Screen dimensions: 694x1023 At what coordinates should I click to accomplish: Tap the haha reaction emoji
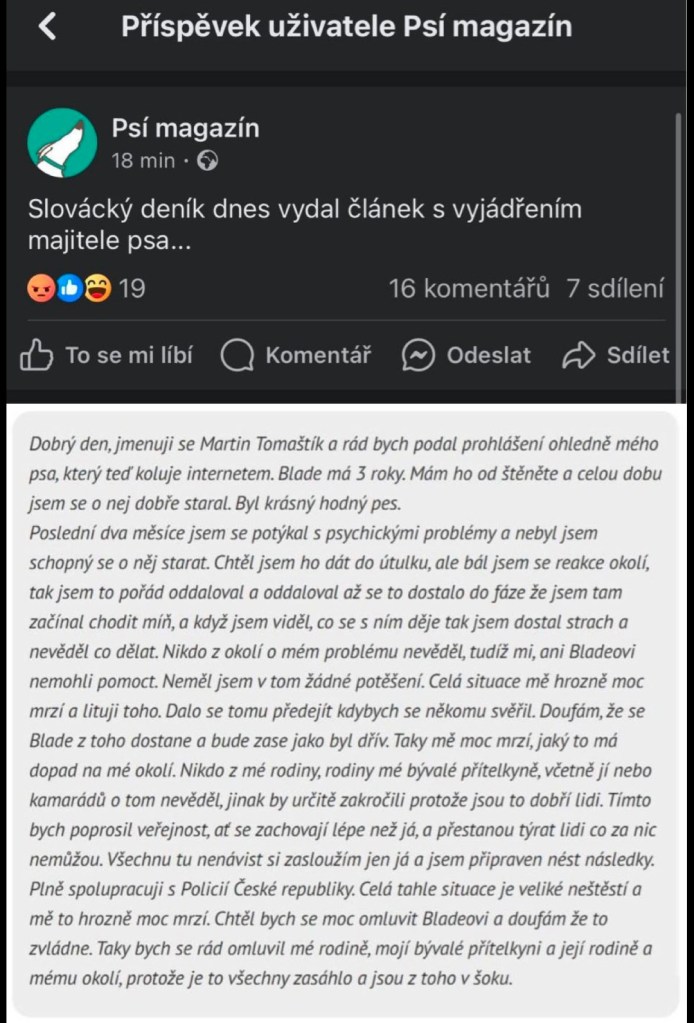pyautogui.click(x=96, y=290)
